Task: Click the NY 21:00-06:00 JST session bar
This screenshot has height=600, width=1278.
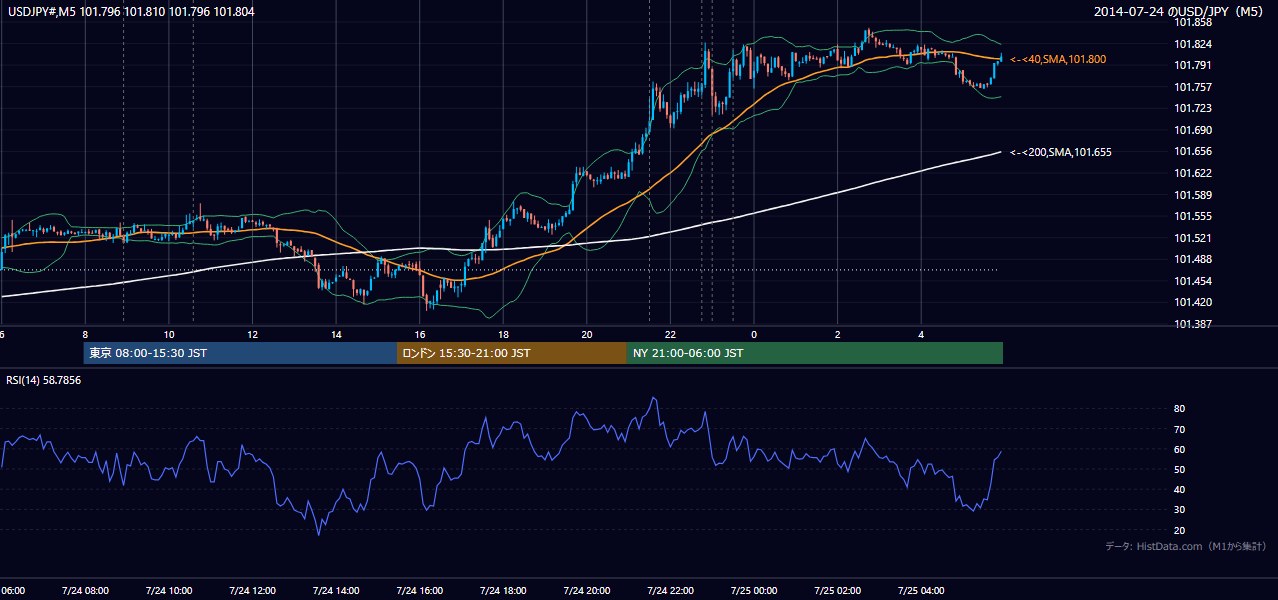Action: 815,353
